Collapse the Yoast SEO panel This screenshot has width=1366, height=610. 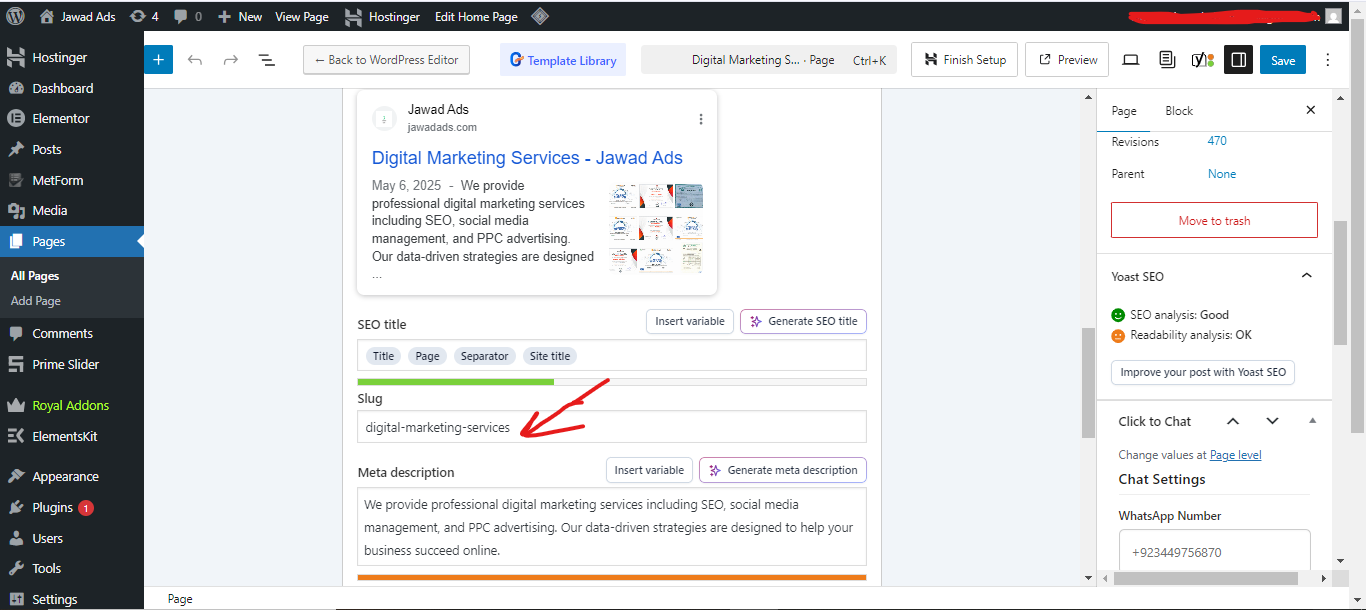[x=1306, y=276]
